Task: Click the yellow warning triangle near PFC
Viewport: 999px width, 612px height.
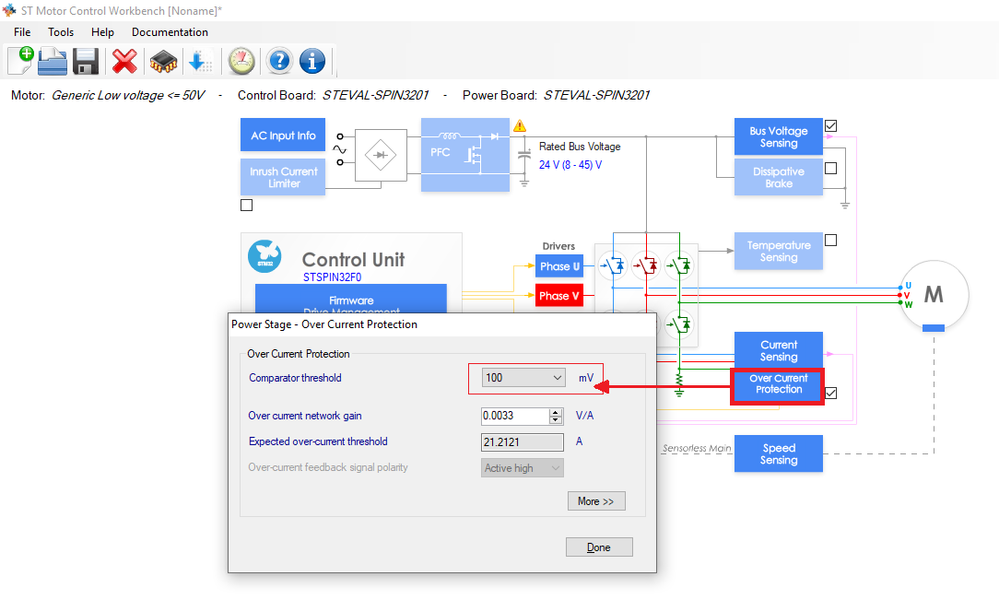Action: tap(520, 125)
